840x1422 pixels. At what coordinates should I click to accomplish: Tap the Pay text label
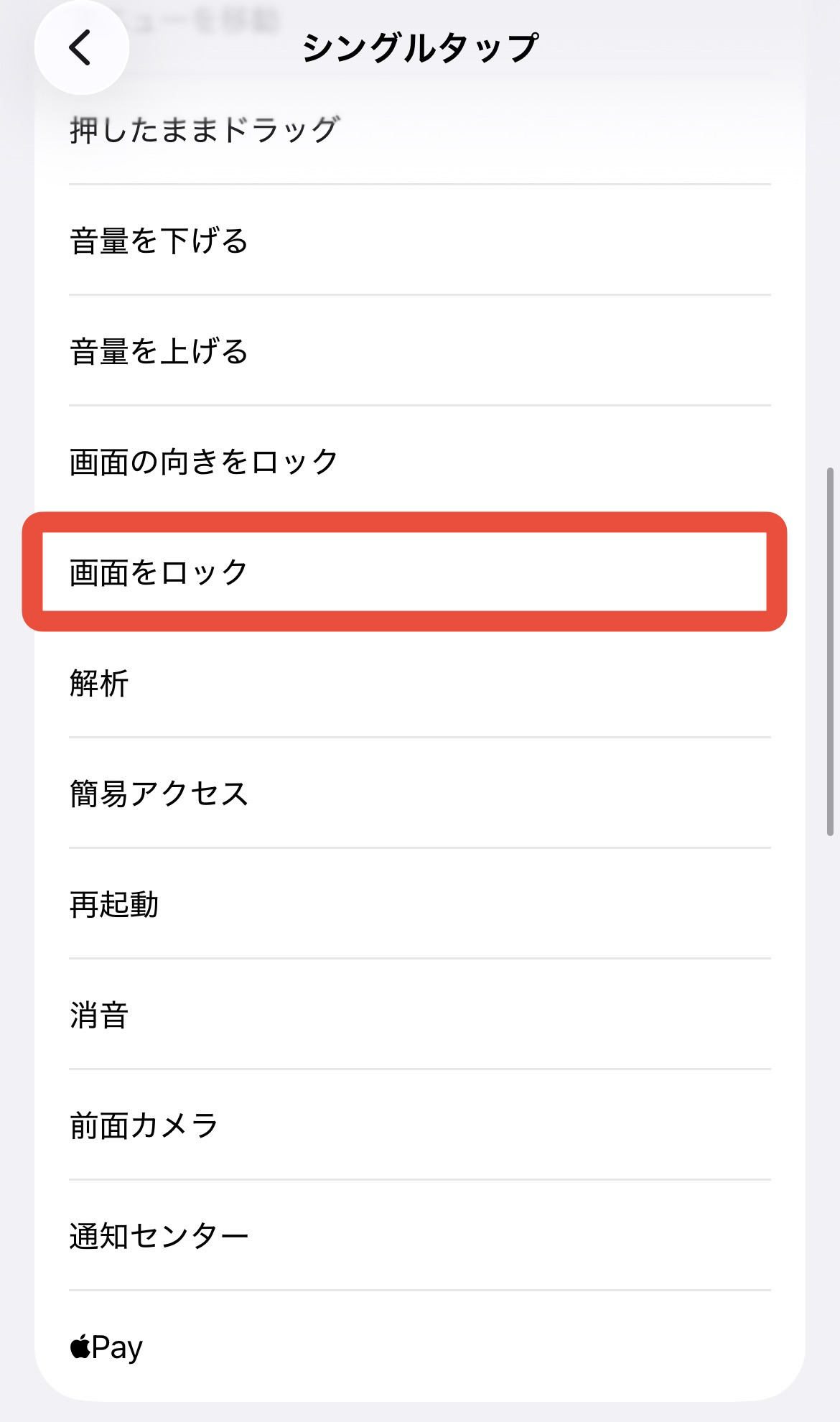[117, 1347]
